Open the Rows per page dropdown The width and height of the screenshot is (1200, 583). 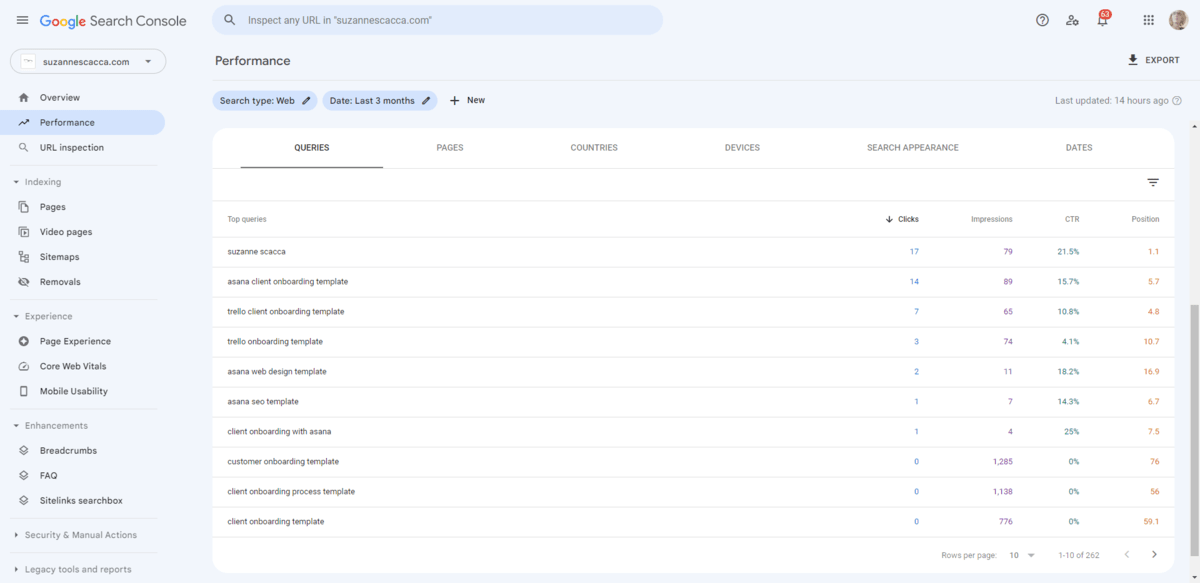(1020, 554)
